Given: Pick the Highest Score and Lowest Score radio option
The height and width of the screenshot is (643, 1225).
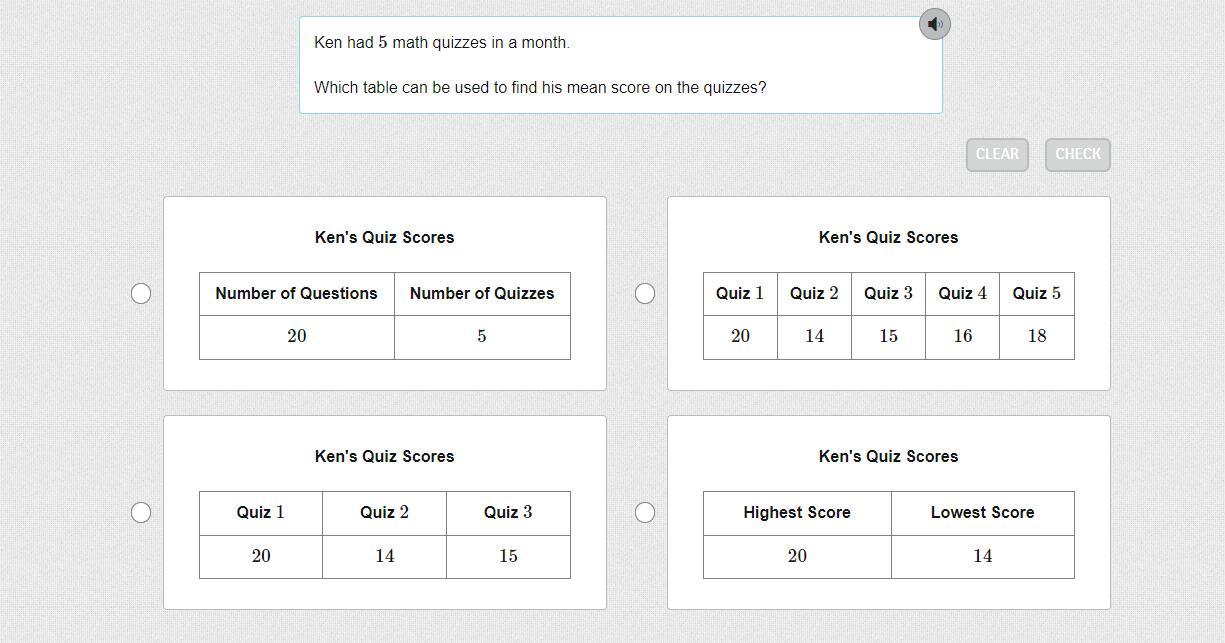Looking at the screenshot, I should click(645, 512).
